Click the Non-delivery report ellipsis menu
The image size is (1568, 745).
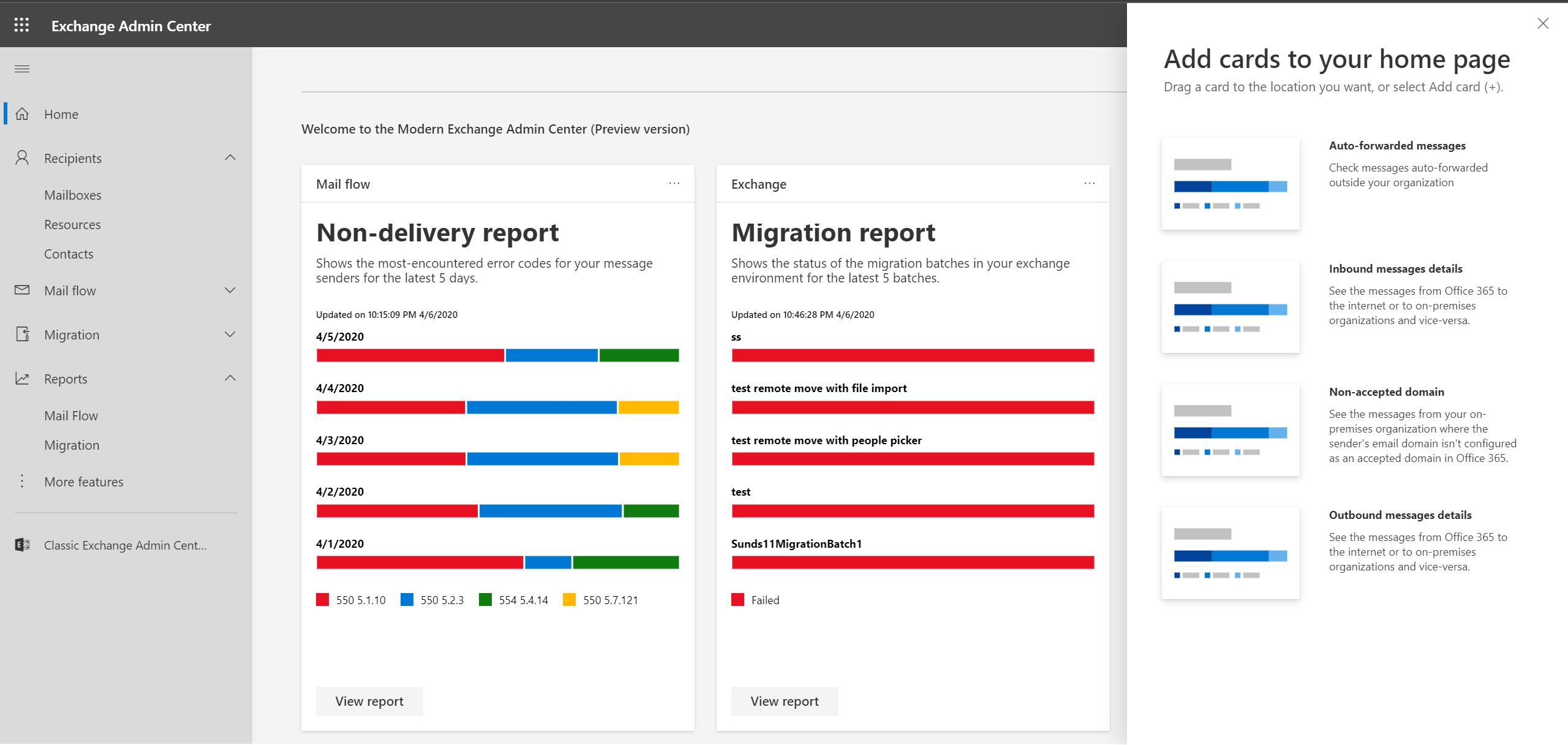(674, 183)
